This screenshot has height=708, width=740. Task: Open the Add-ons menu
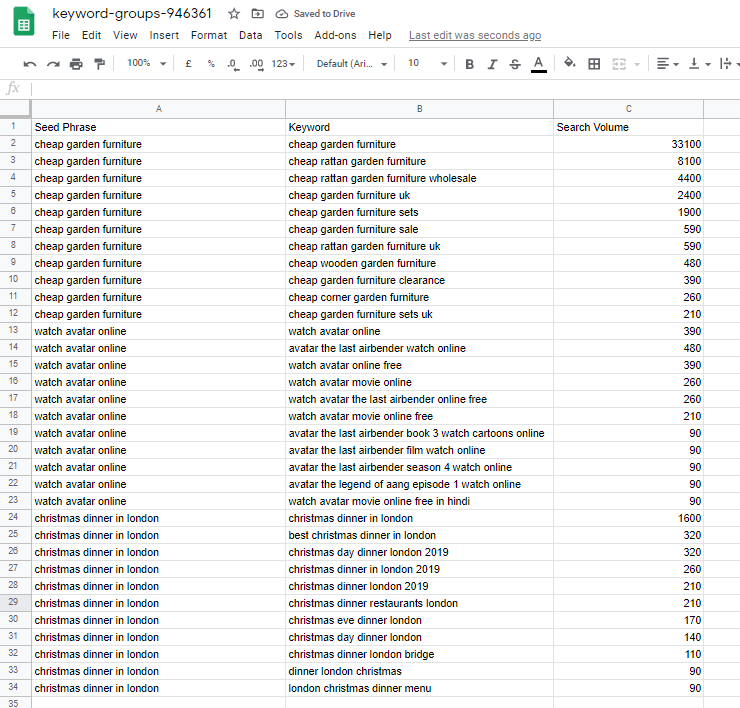pyautogui.click(x=335, y=35)
